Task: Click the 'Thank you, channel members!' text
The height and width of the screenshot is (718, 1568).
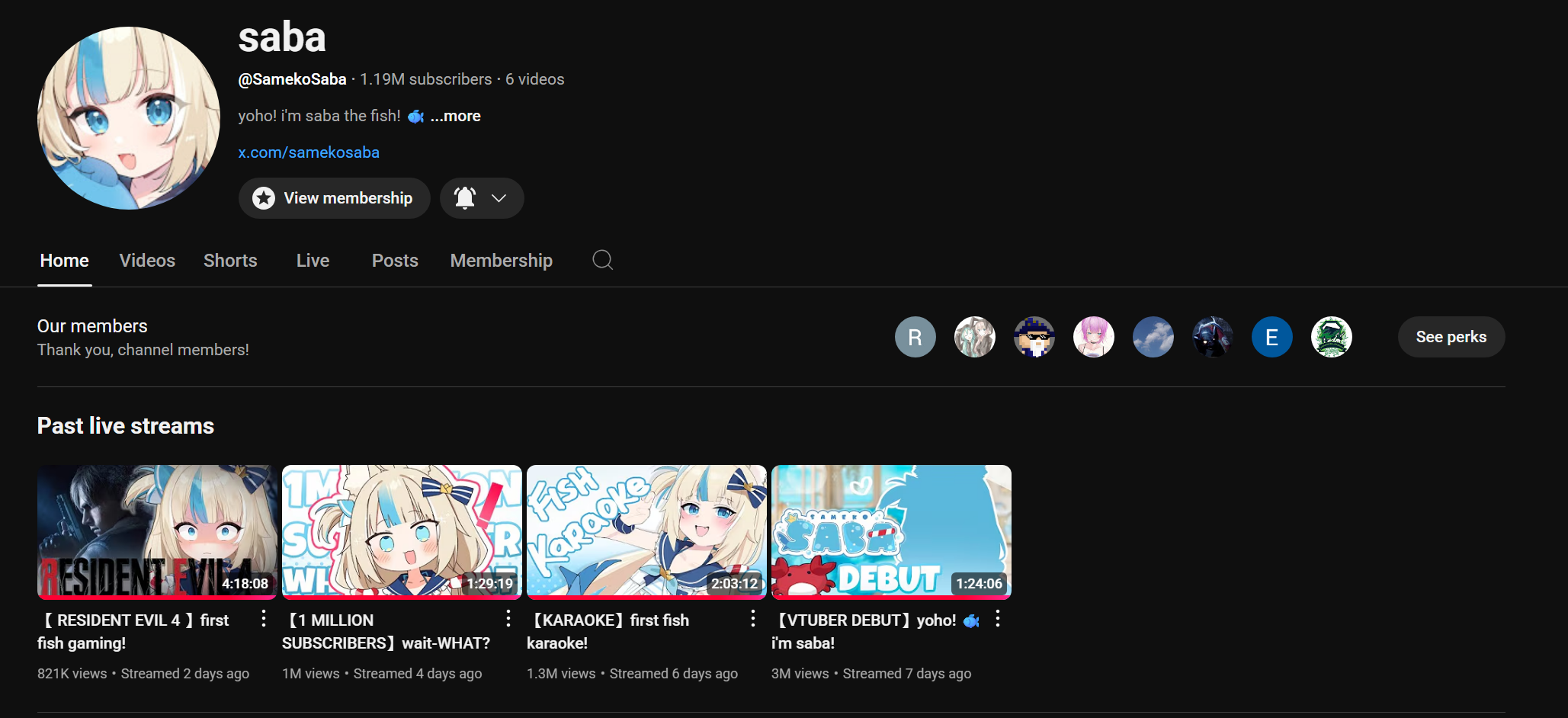Action: pos(143,350)
